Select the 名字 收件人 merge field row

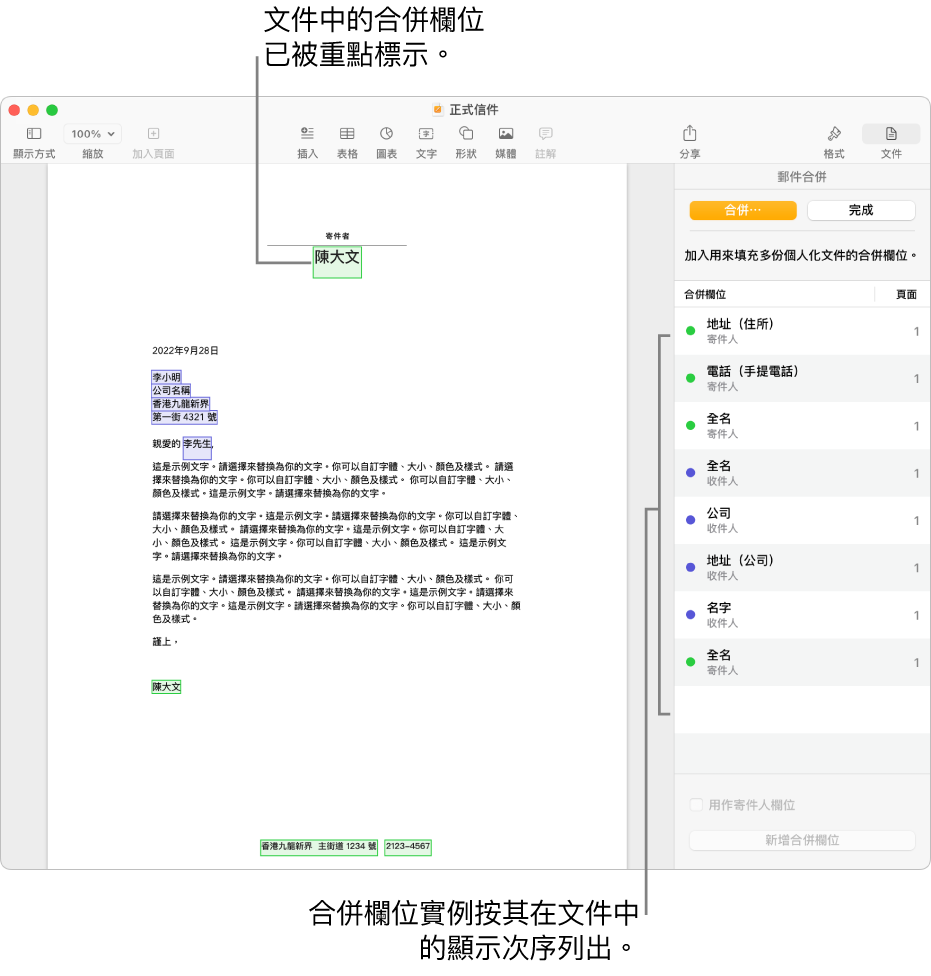tap(802, 615)
